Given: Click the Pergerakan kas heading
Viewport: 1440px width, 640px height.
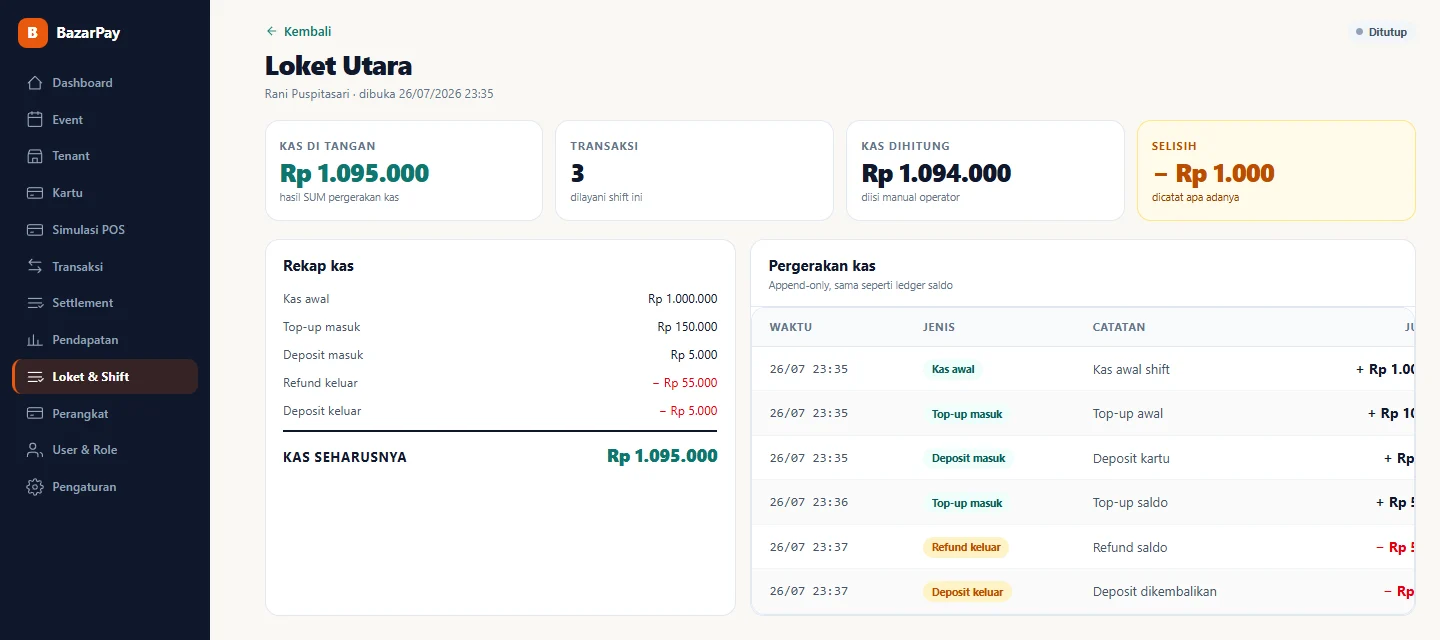Looking at the screenshot, I should (x=822, y=266).
